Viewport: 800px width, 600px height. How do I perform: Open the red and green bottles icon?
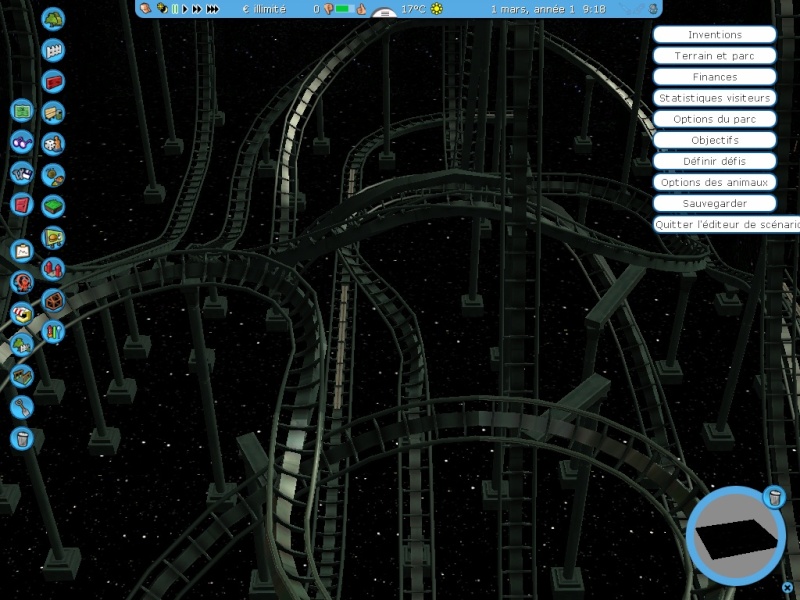click(53, 332)
